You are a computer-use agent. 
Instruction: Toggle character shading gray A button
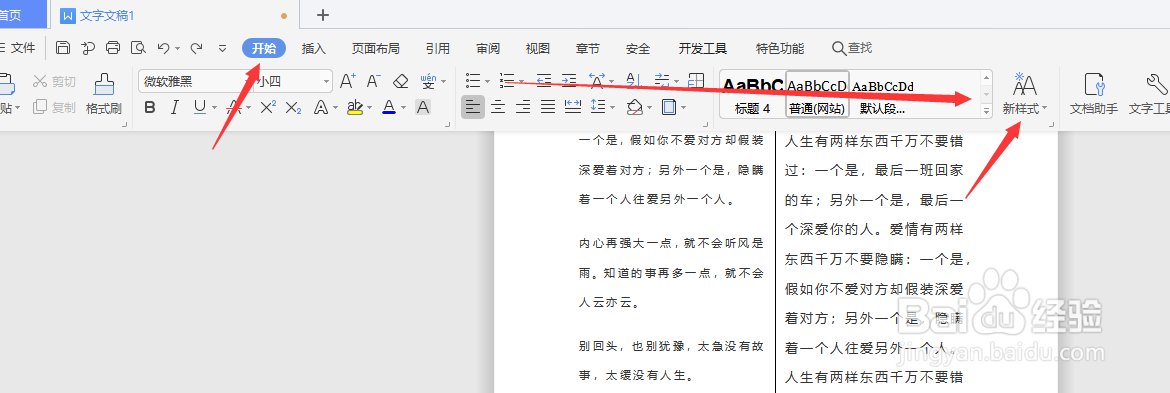click(423, 107)
